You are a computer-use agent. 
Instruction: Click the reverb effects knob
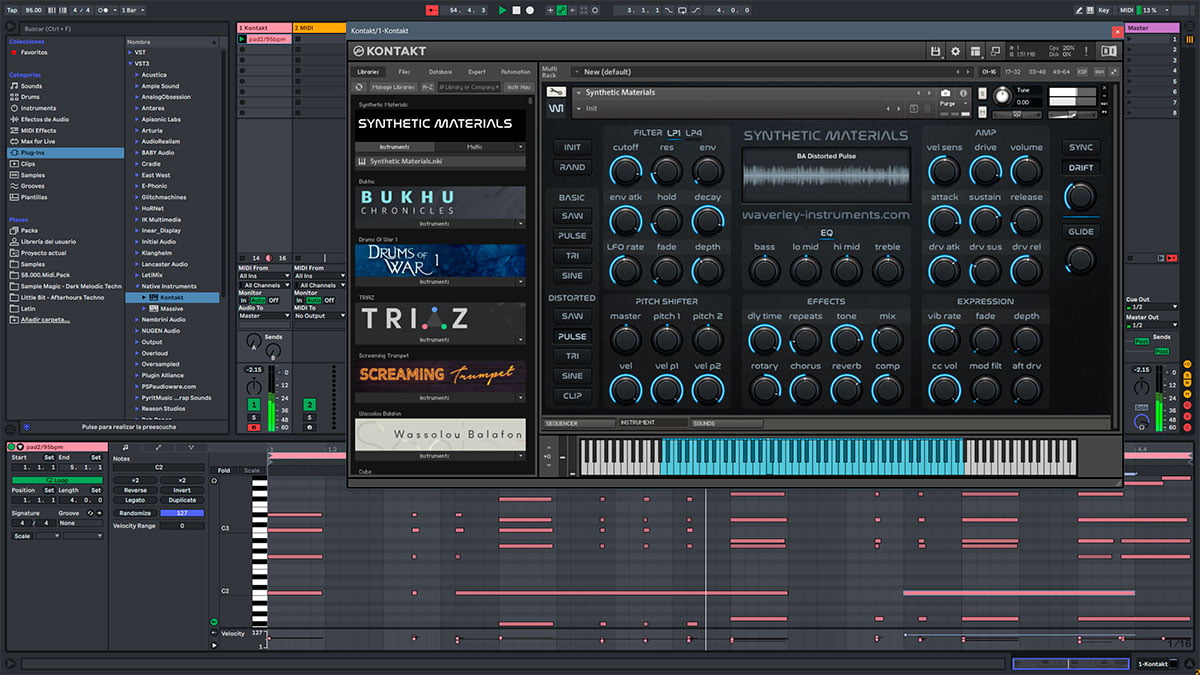click(x=846, y=389)
